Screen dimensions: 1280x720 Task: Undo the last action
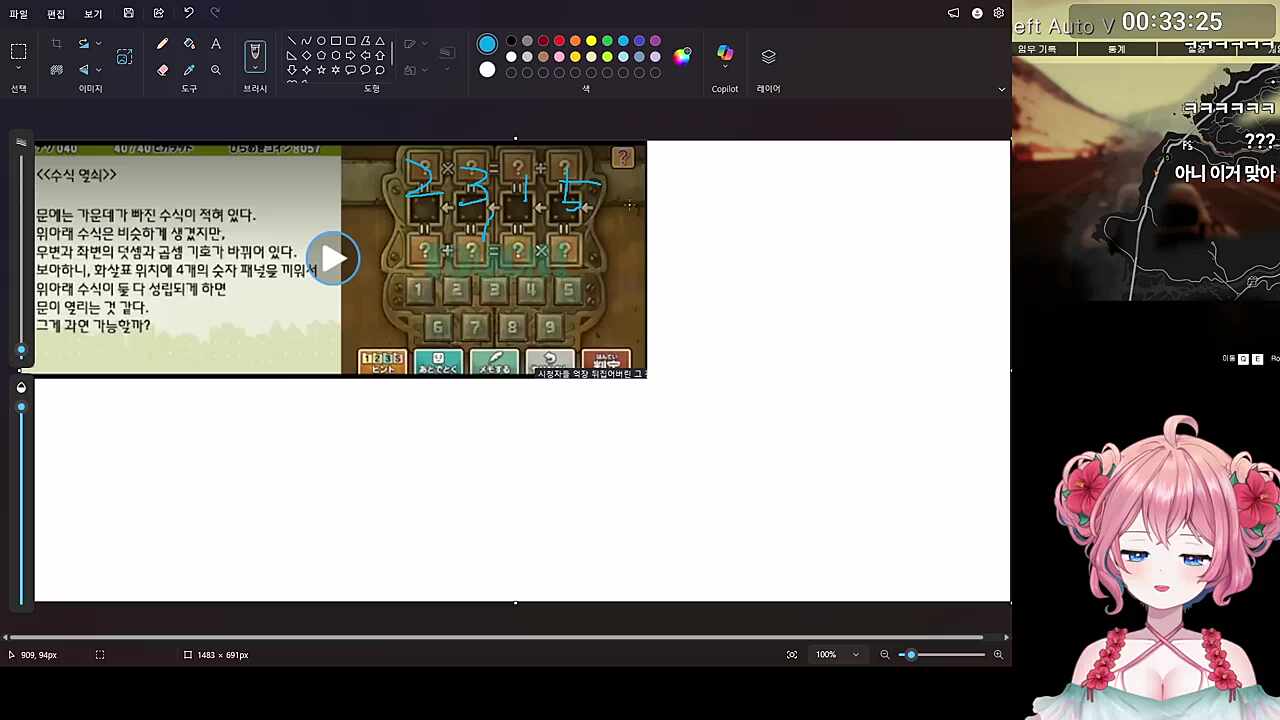pos(188,13)
